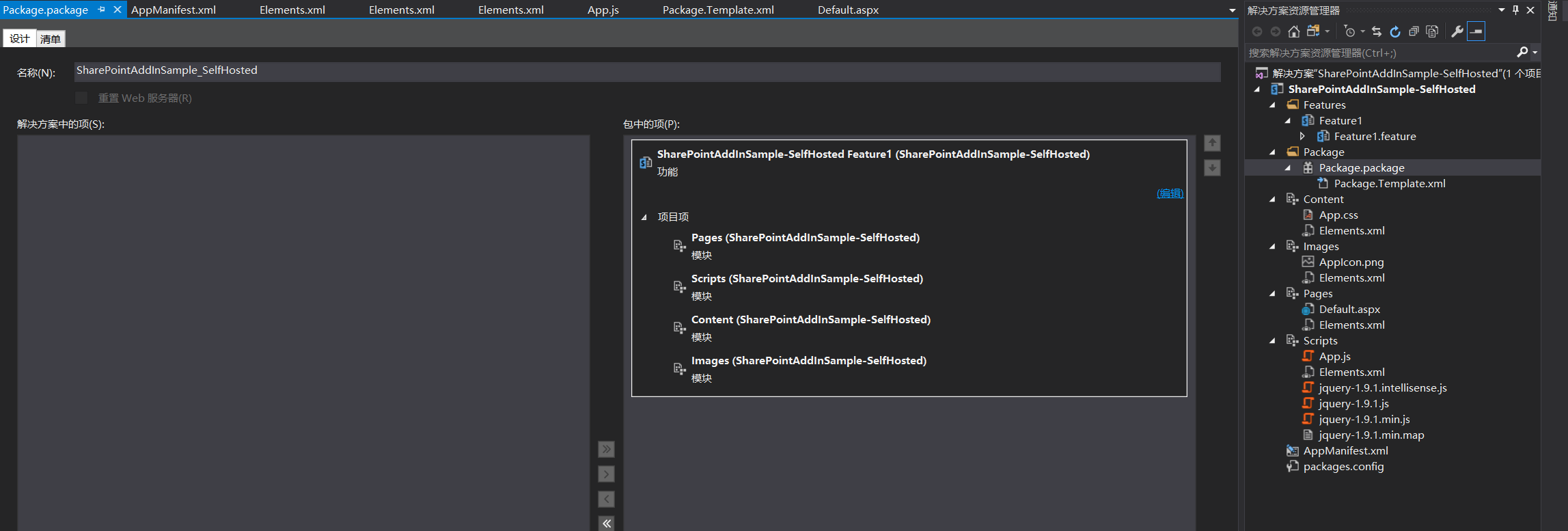Select jquery-1.9.1.min.js in Solution Explorer
This screenshot has height=531, width=1568.
1364,420
